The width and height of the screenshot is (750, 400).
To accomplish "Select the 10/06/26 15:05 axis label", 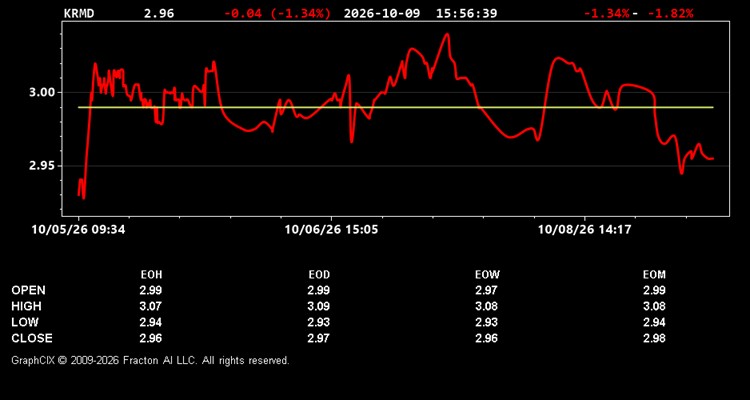I will [331, 230].
